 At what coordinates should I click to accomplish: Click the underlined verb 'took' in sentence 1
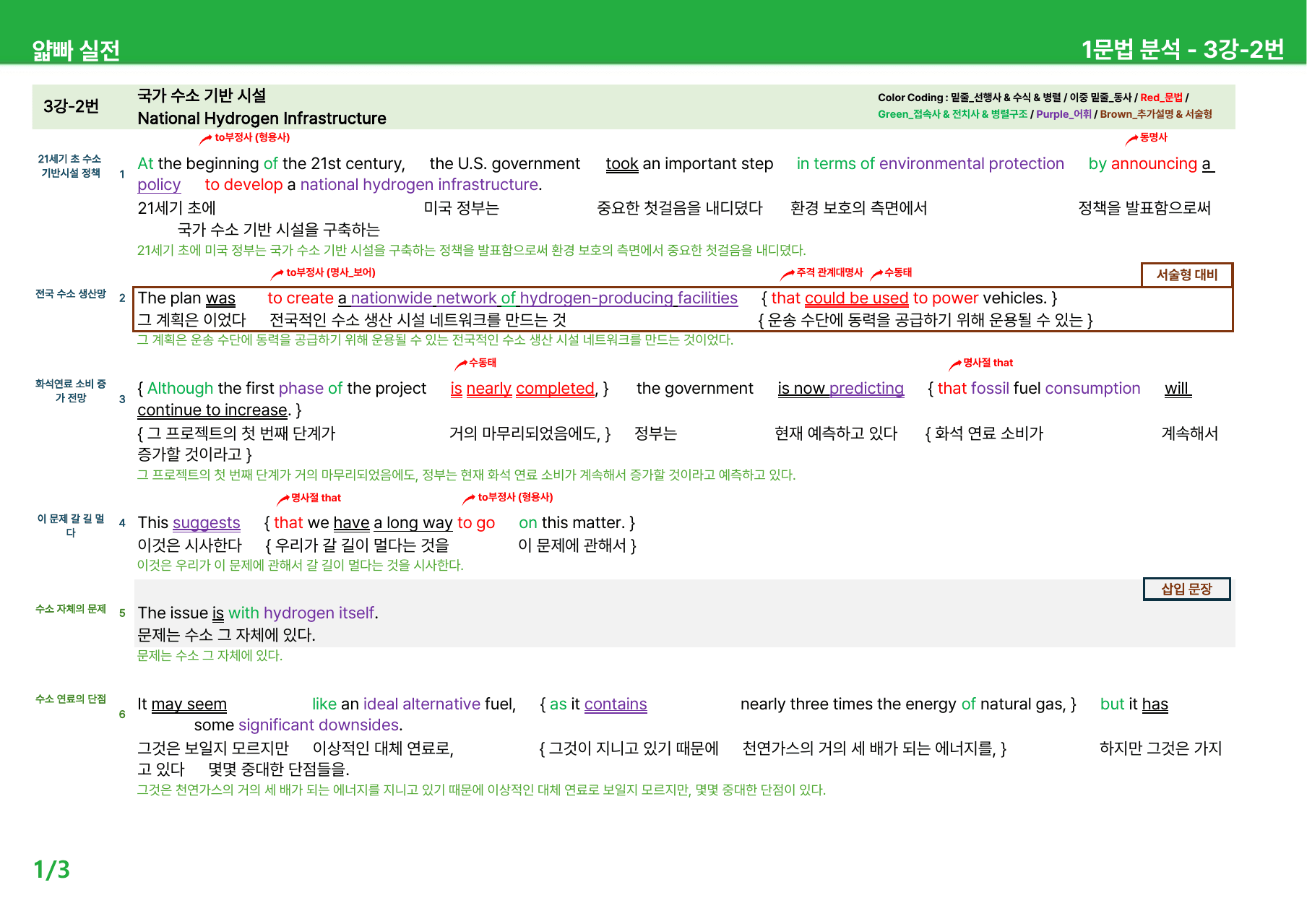click(621, 164)
